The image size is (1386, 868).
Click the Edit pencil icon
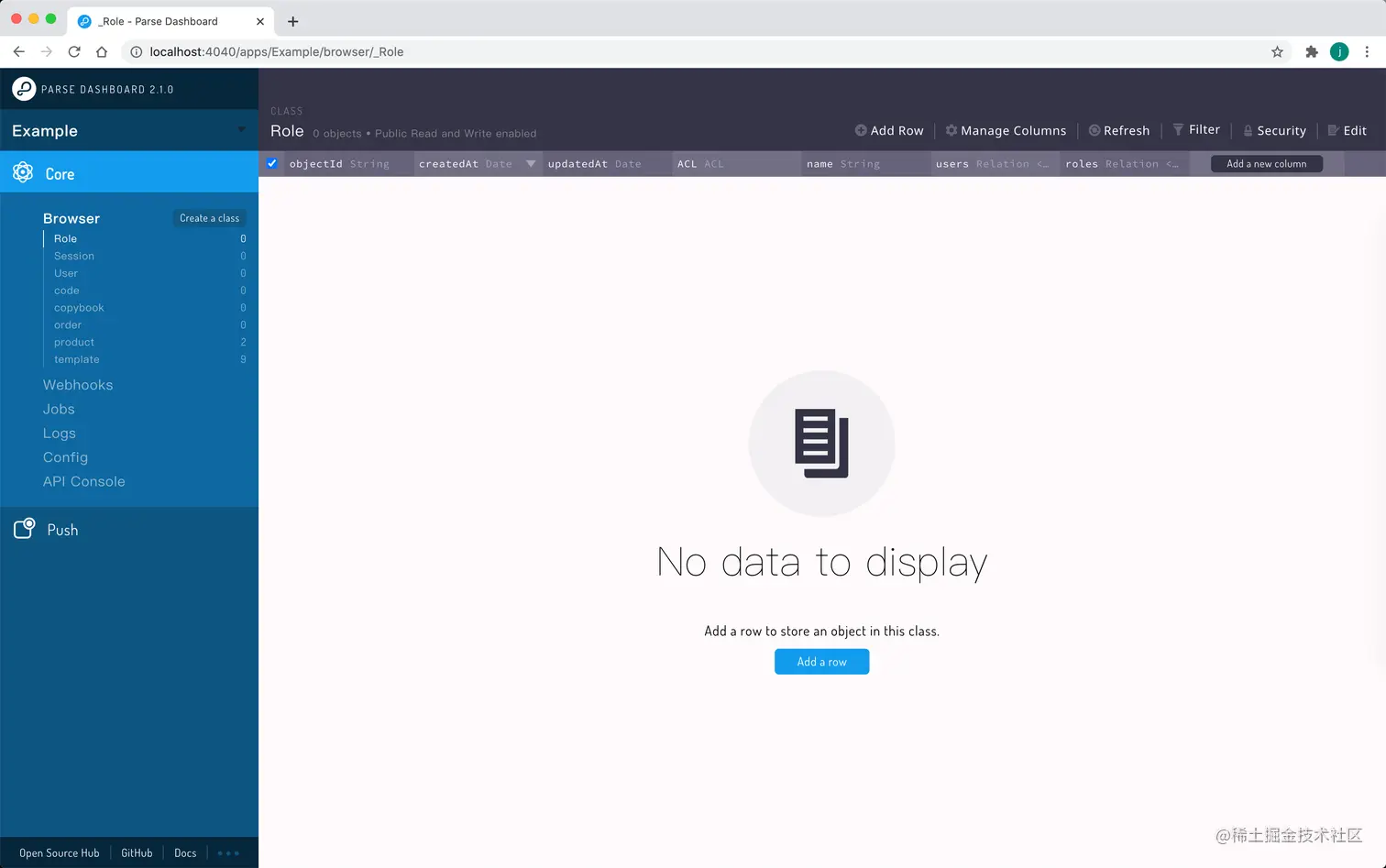pyautogui.click(x=1332, y=130)
